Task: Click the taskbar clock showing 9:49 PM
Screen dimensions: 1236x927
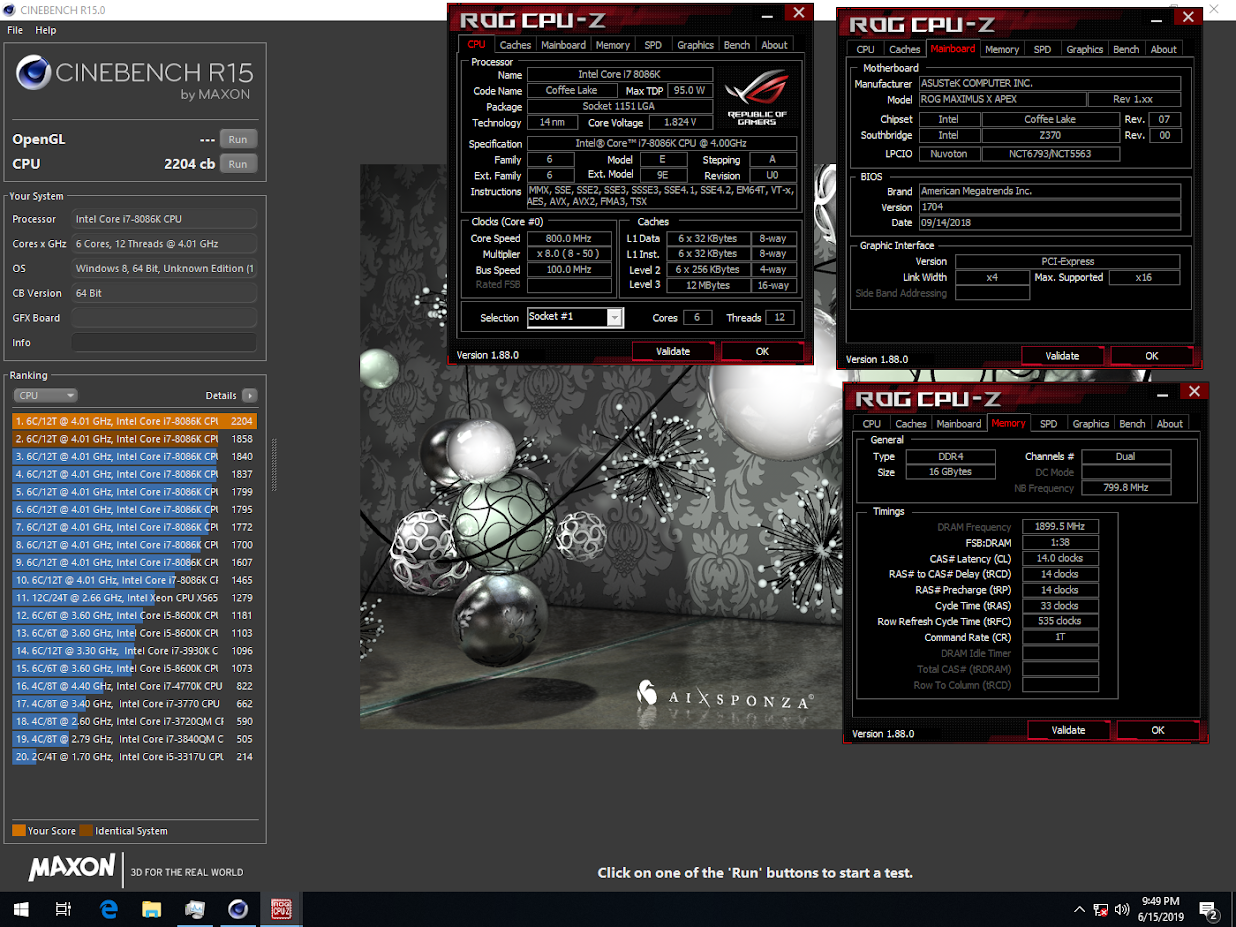Action: (x=1159, y=909)
